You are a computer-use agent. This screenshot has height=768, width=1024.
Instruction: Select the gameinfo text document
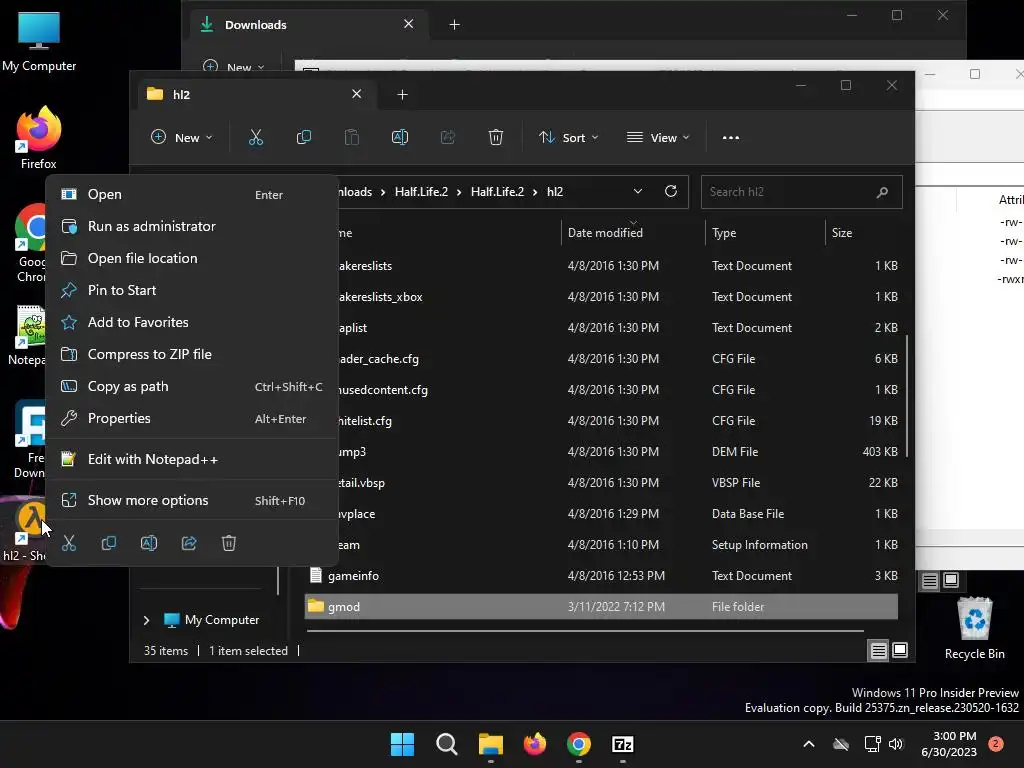click(x=601, y=576)
